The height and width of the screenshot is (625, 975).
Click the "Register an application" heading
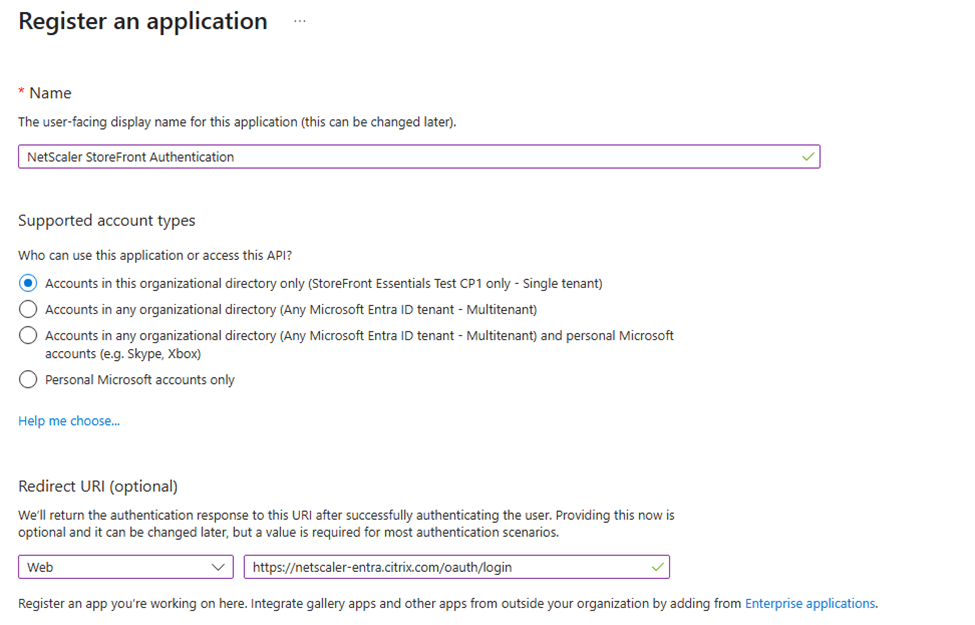[142, 21]
